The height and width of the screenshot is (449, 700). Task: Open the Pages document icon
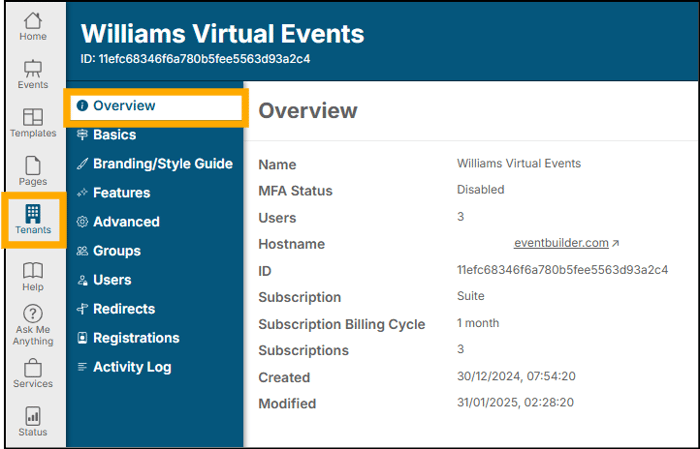(33, 166)
